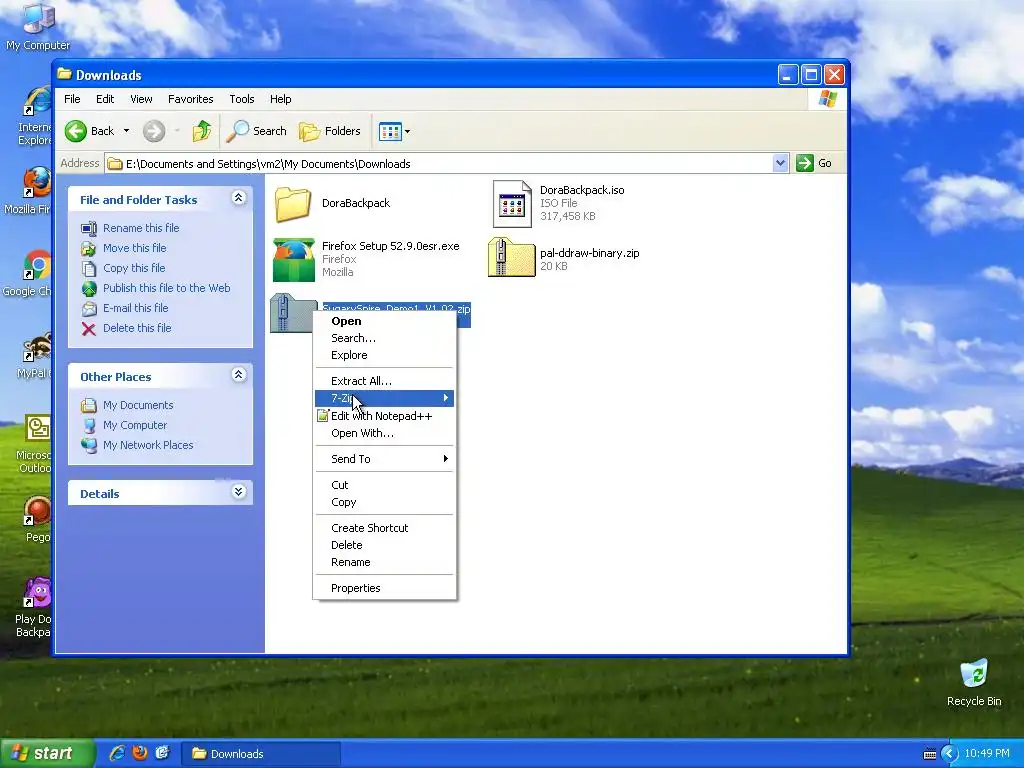Launch Firefox from Quick Launch

140,754
